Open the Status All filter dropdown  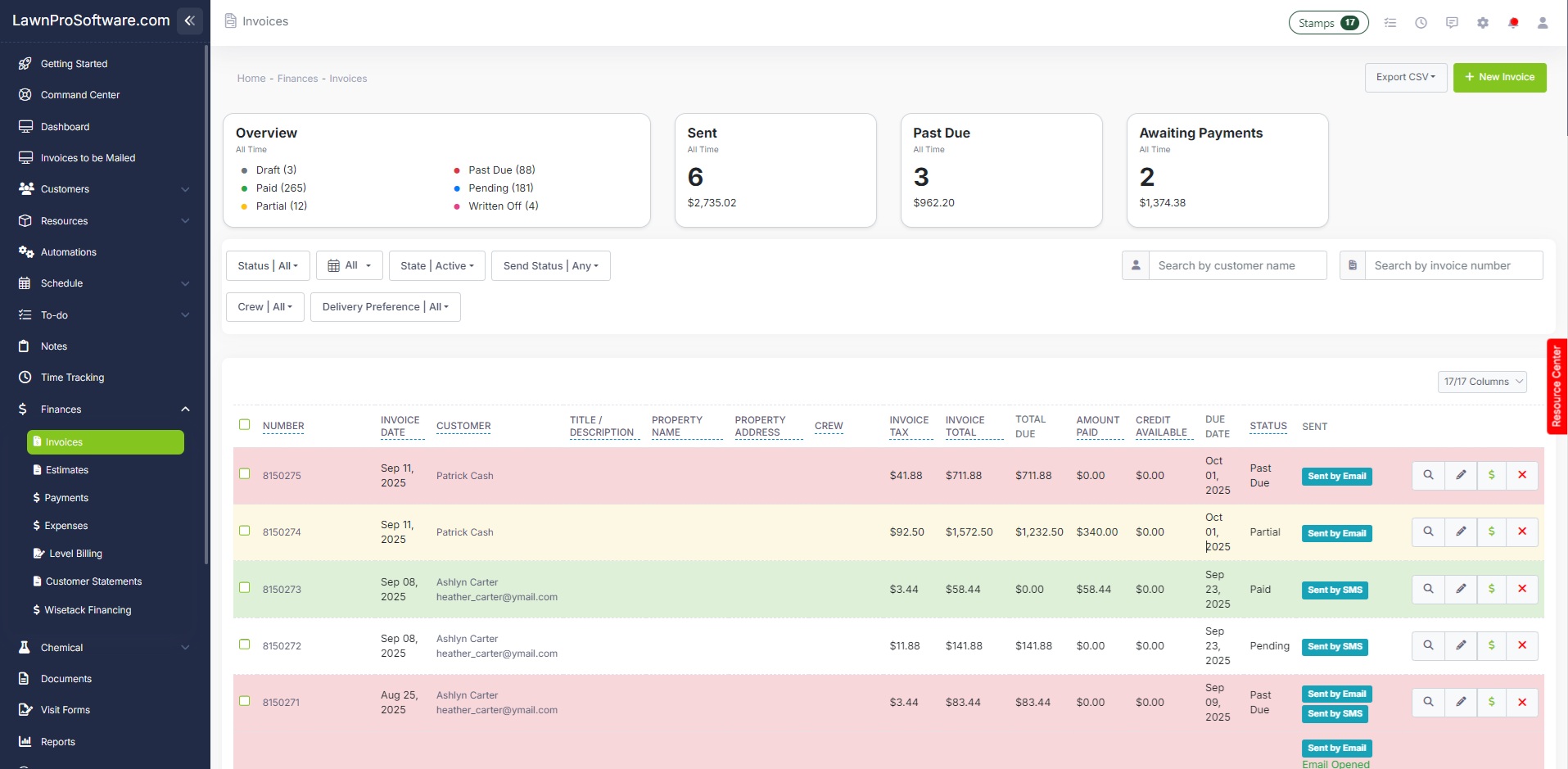coord(268,266)
